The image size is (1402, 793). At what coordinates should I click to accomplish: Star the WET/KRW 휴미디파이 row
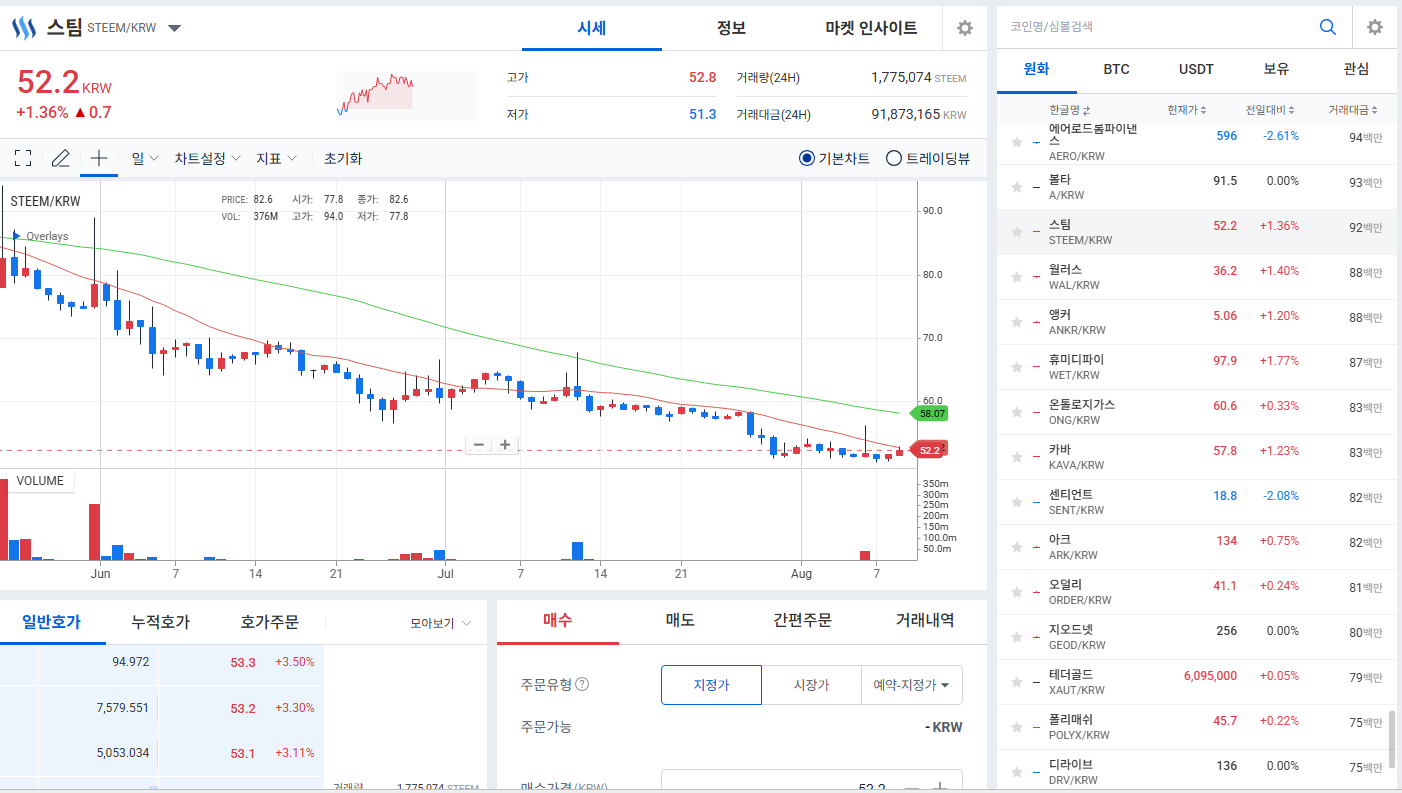(1017, 367)
